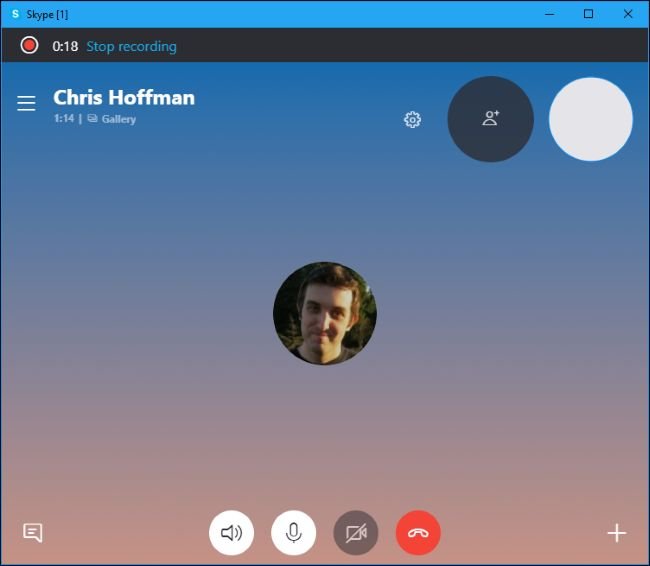
Task: Click the Chris Hoffman name header
Action: (124, 97)
